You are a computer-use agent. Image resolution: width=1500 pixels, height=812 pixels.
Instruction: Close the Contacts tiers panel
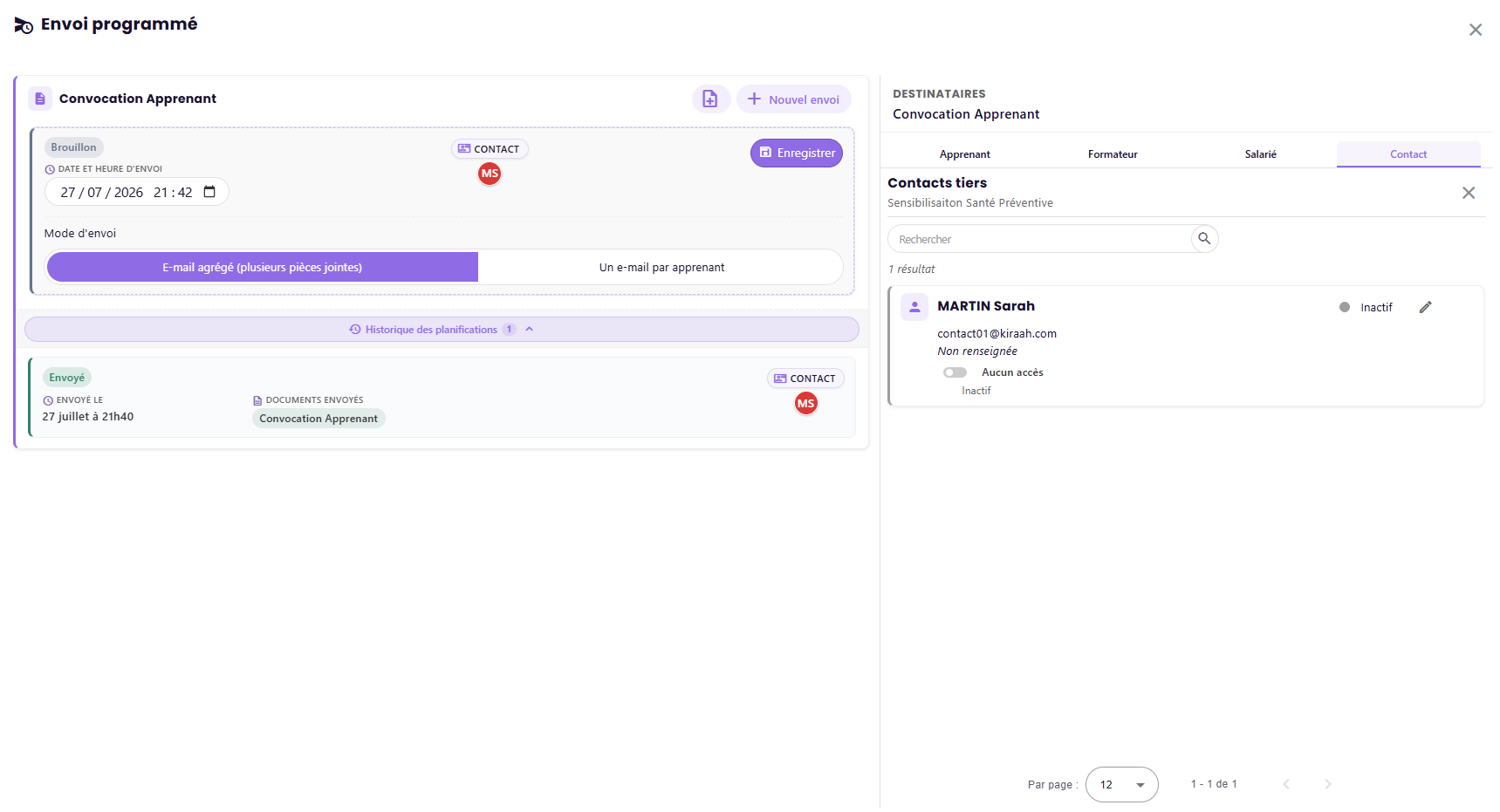point(1469,193)
